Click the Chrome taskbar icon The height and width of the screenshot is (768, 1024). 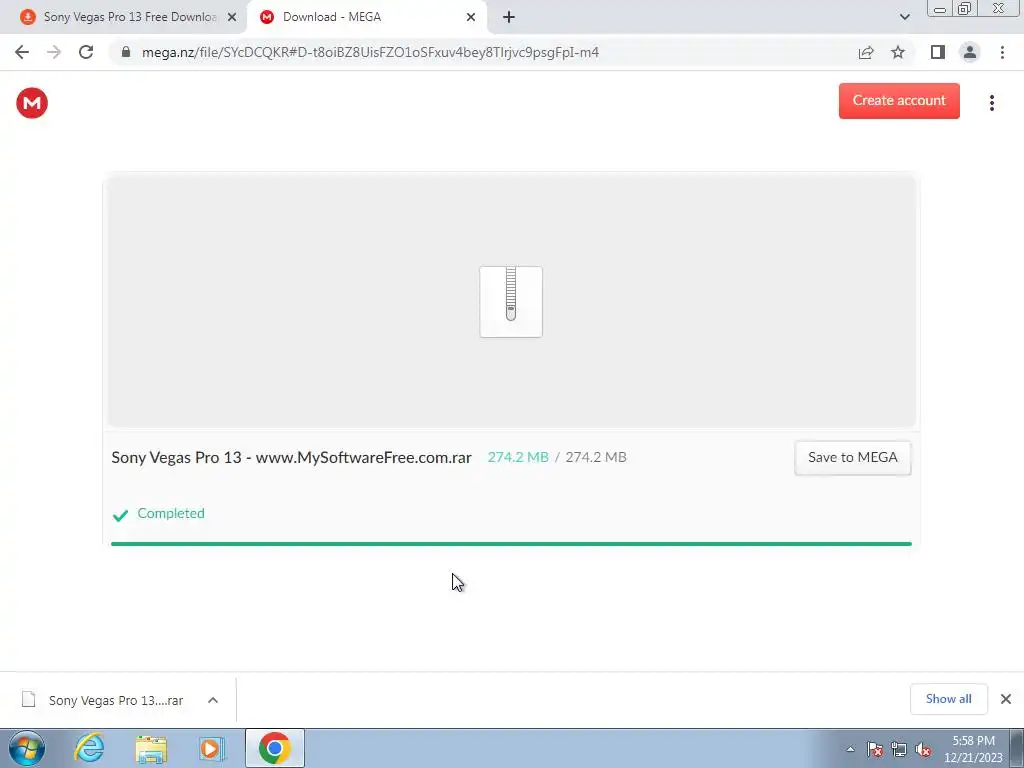tap(275, 748)
